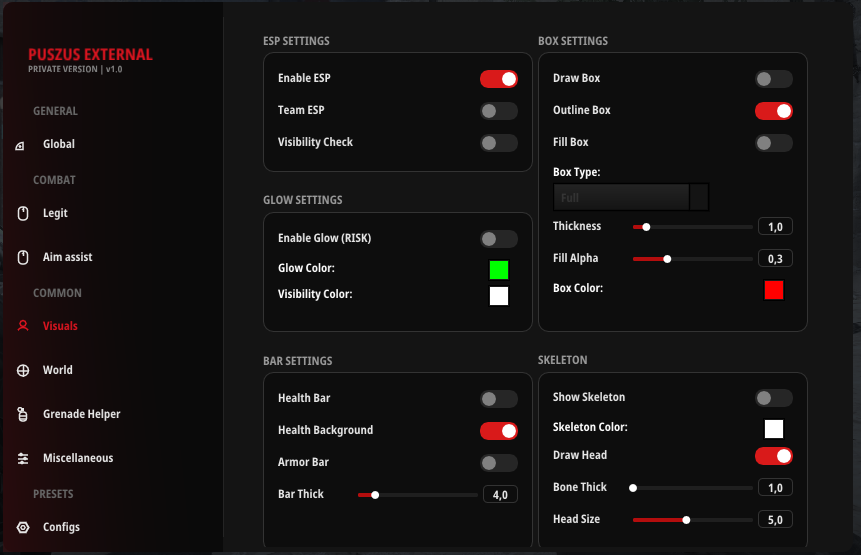
Task: Click the Fill Alpha slider handle
Action: click(667, 259)
